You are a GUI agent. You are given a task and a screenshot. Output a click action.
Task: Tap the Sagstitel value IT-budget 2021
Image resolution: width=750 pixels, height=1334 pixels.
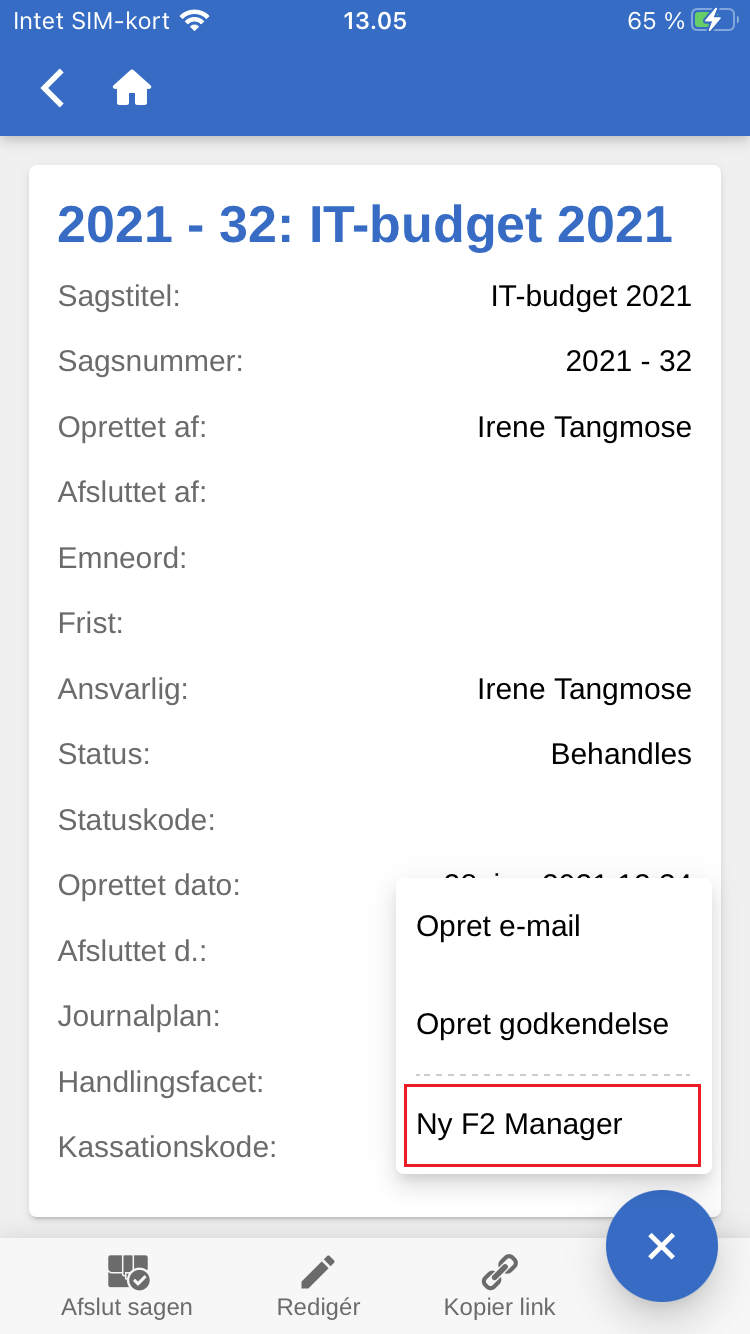(591, 296)
